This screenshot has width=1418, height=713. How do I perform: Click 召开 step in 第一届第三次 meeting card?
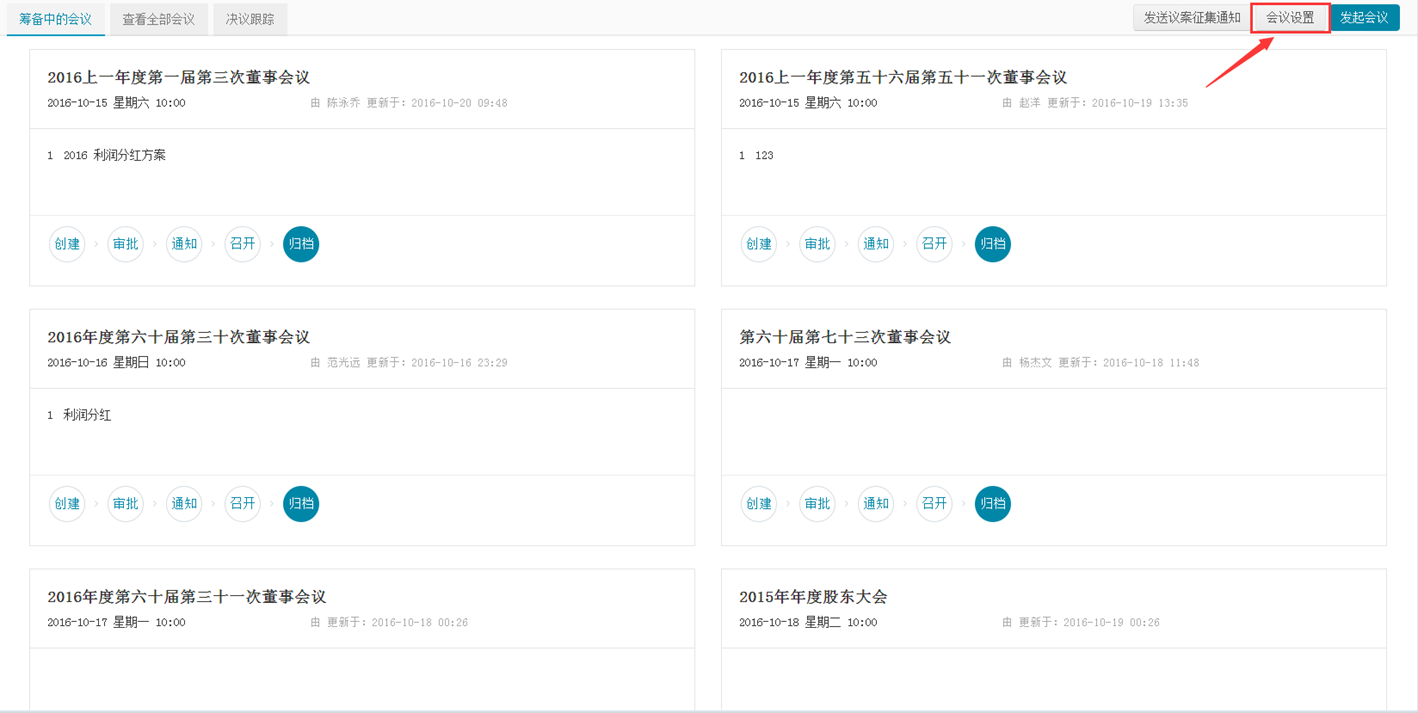243,244
